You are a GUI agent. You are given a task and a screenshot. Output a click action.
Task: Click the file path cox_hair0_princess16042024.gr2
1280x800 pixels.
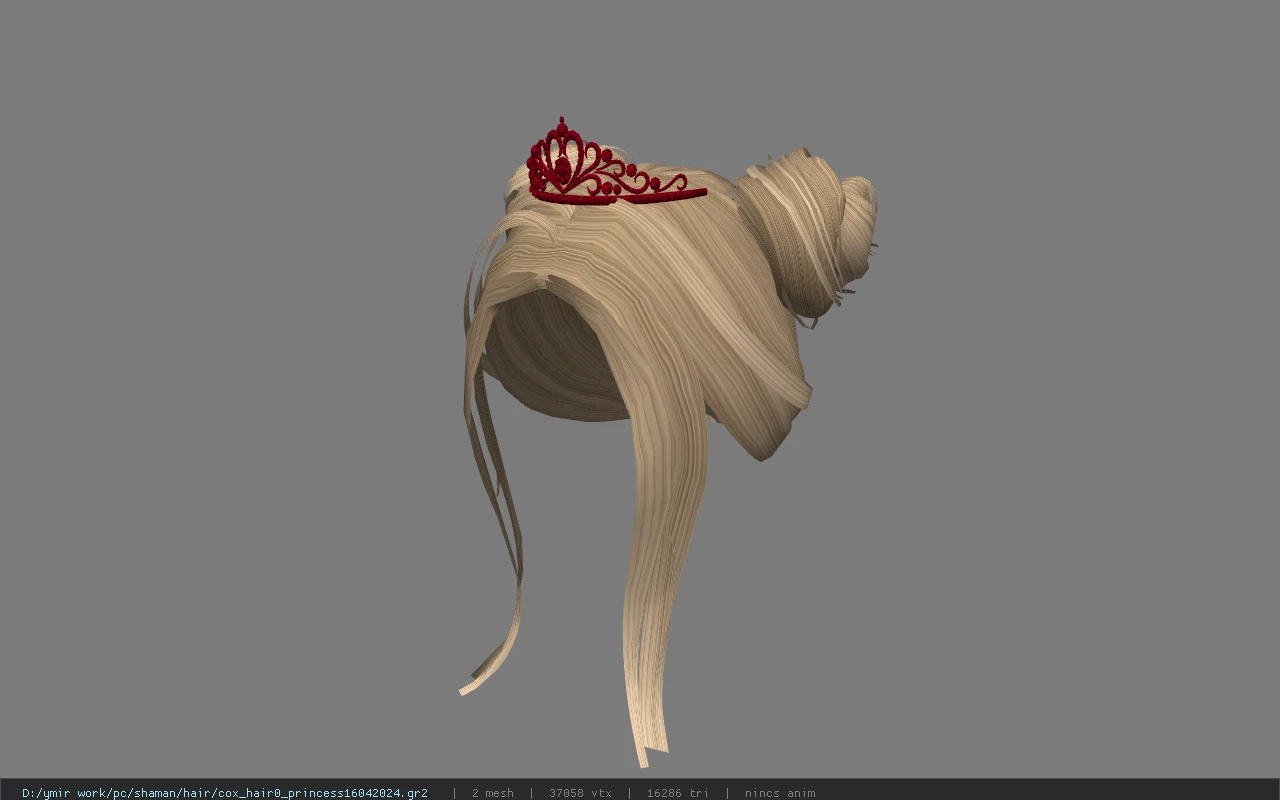[x=225, y=793]
